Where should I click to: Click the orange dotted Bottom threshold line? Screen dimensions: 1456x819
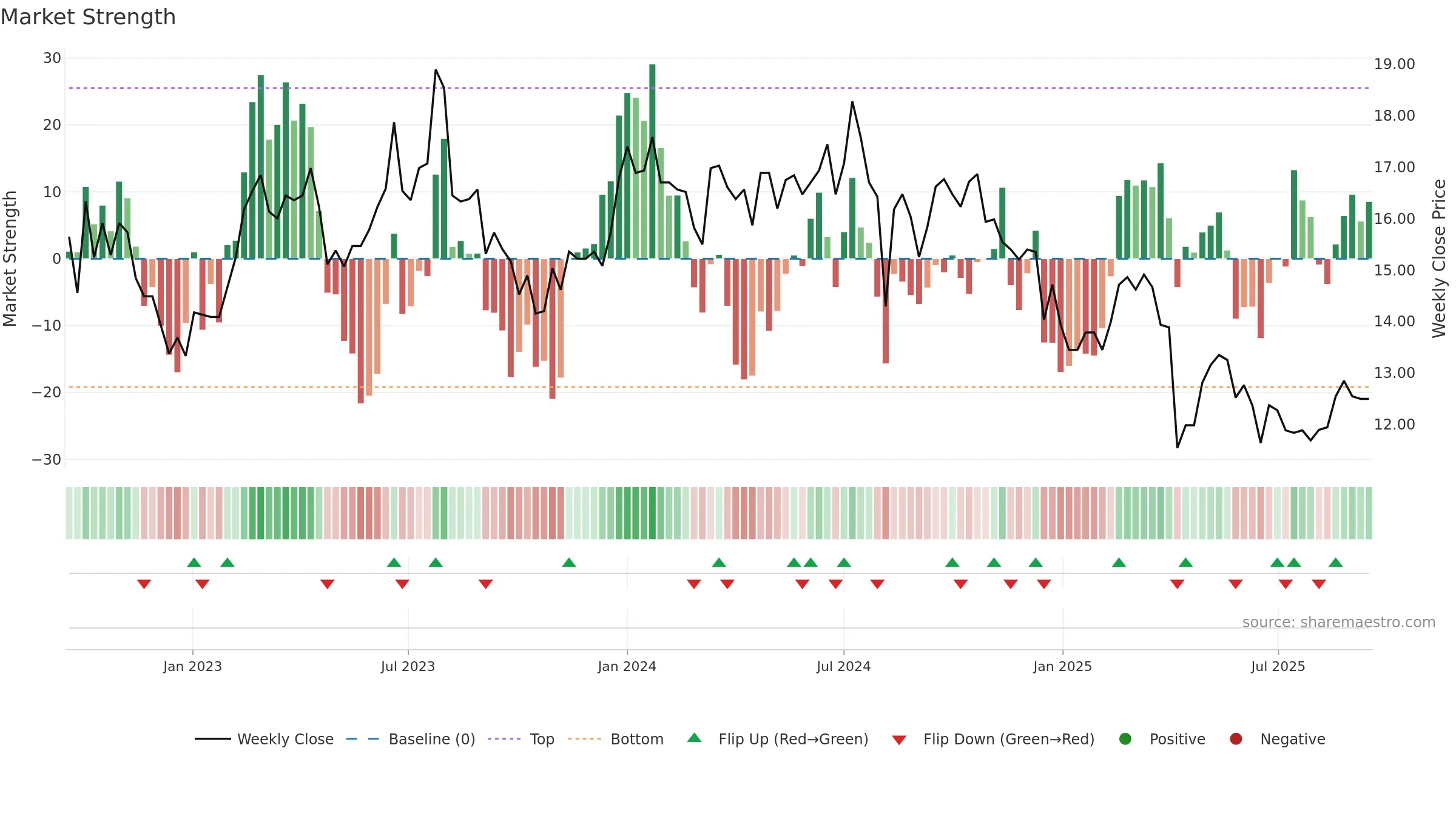coord(719,387)
